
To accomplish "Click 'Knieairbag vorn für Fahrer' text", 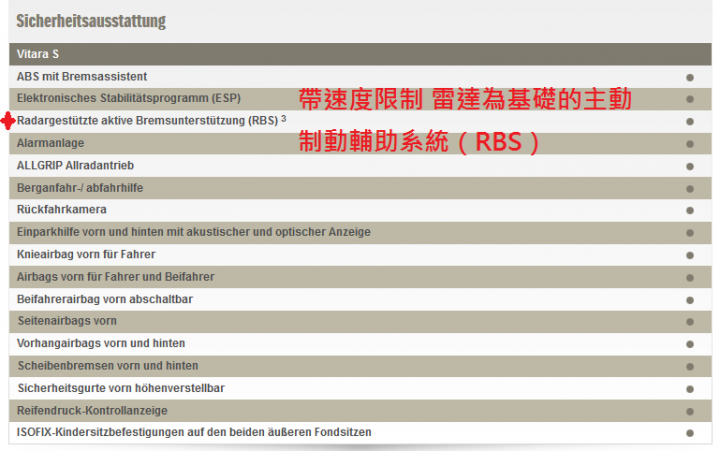I will [x=86, y=254].
